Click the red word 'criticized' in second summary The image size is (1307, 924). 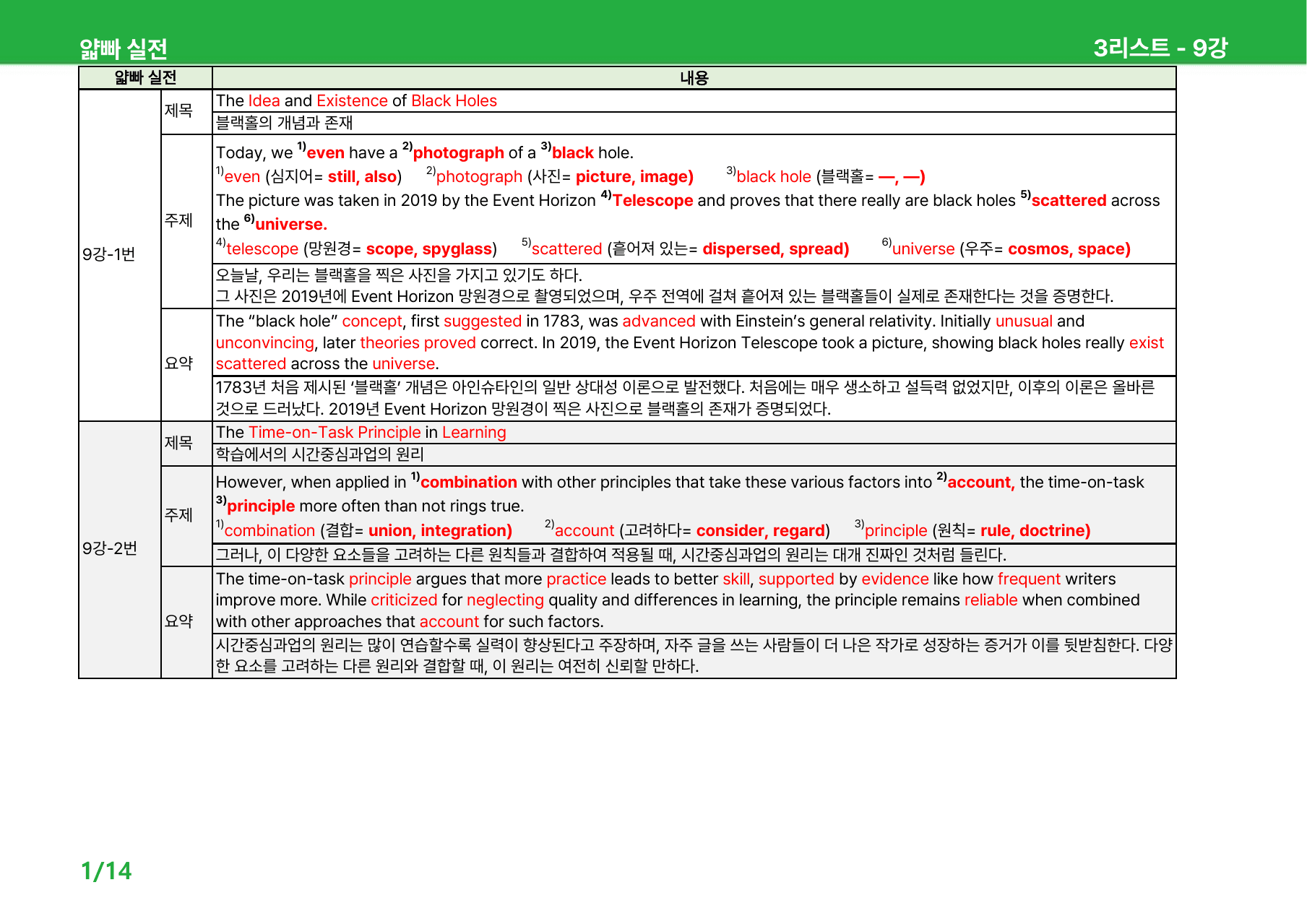[x=404, y=600]
